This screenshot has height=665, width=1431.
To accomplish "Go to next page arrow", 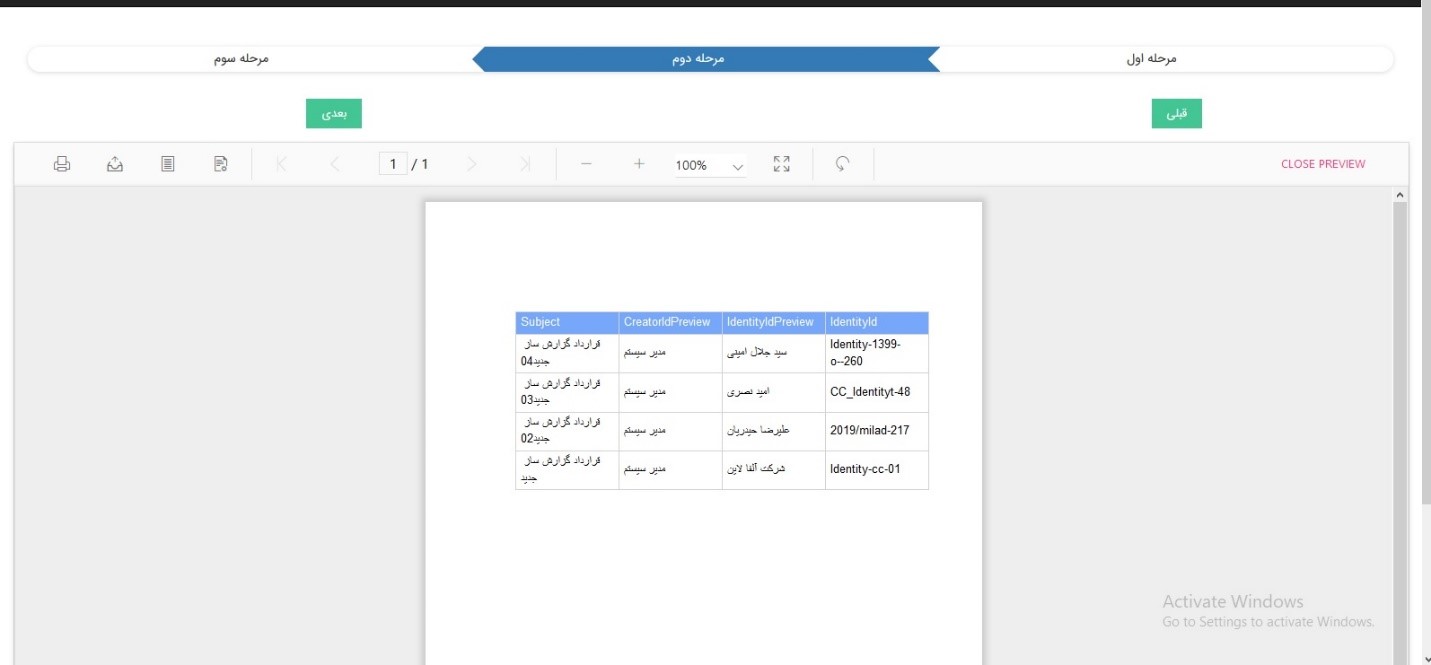I will pos(472,164).
